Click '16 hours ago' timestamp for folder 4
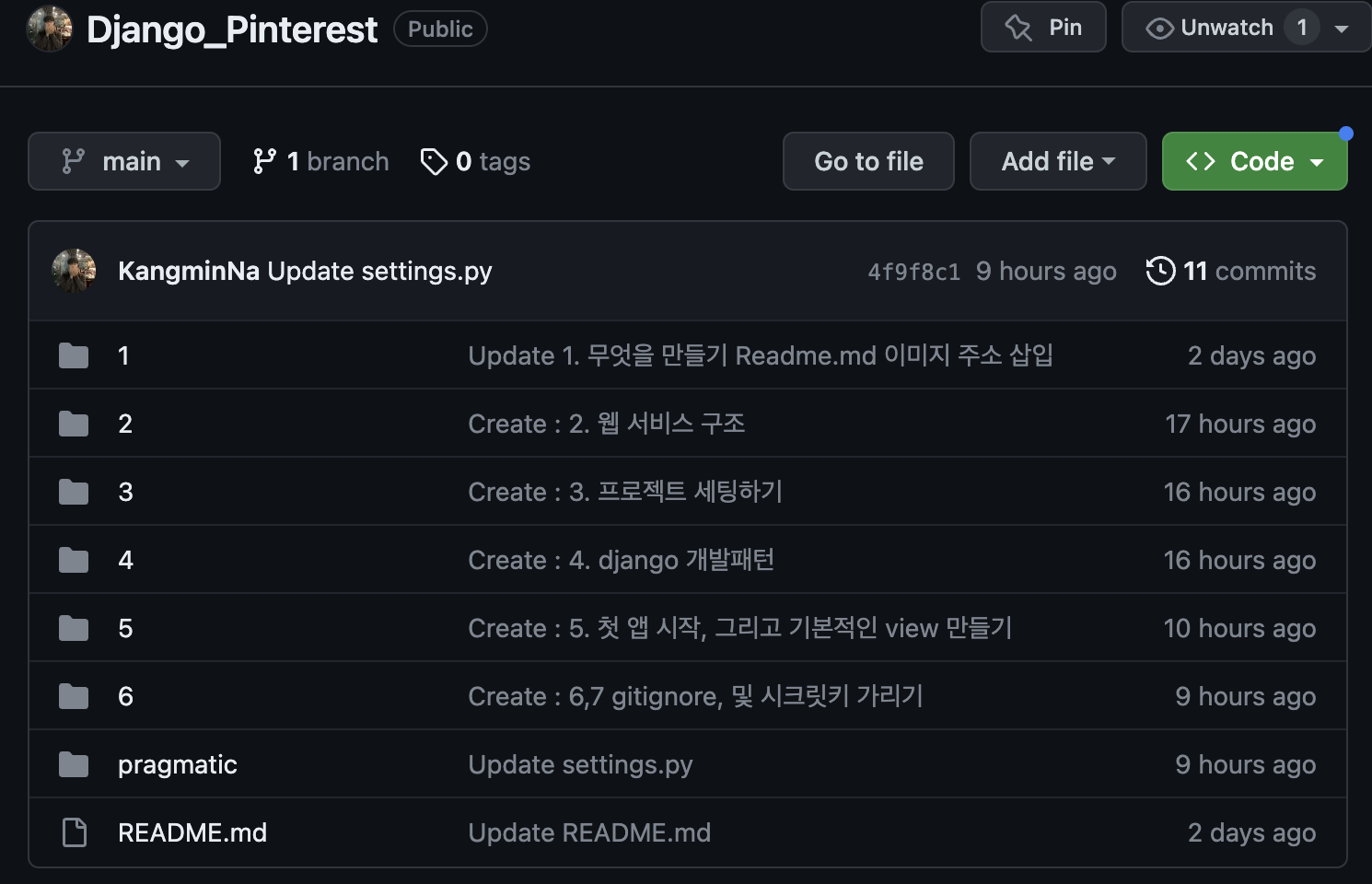 [1239, 560]
